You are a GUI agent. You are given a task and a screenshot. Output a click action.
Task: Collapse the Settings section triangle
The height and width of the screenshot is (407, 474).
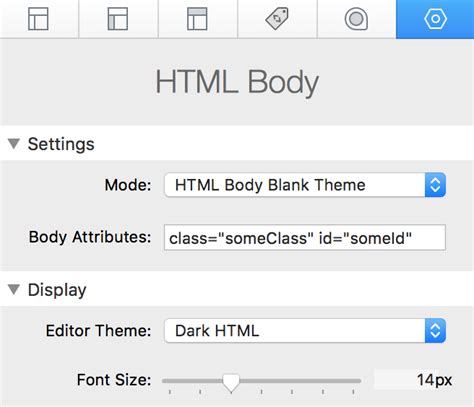click(14, 144)
